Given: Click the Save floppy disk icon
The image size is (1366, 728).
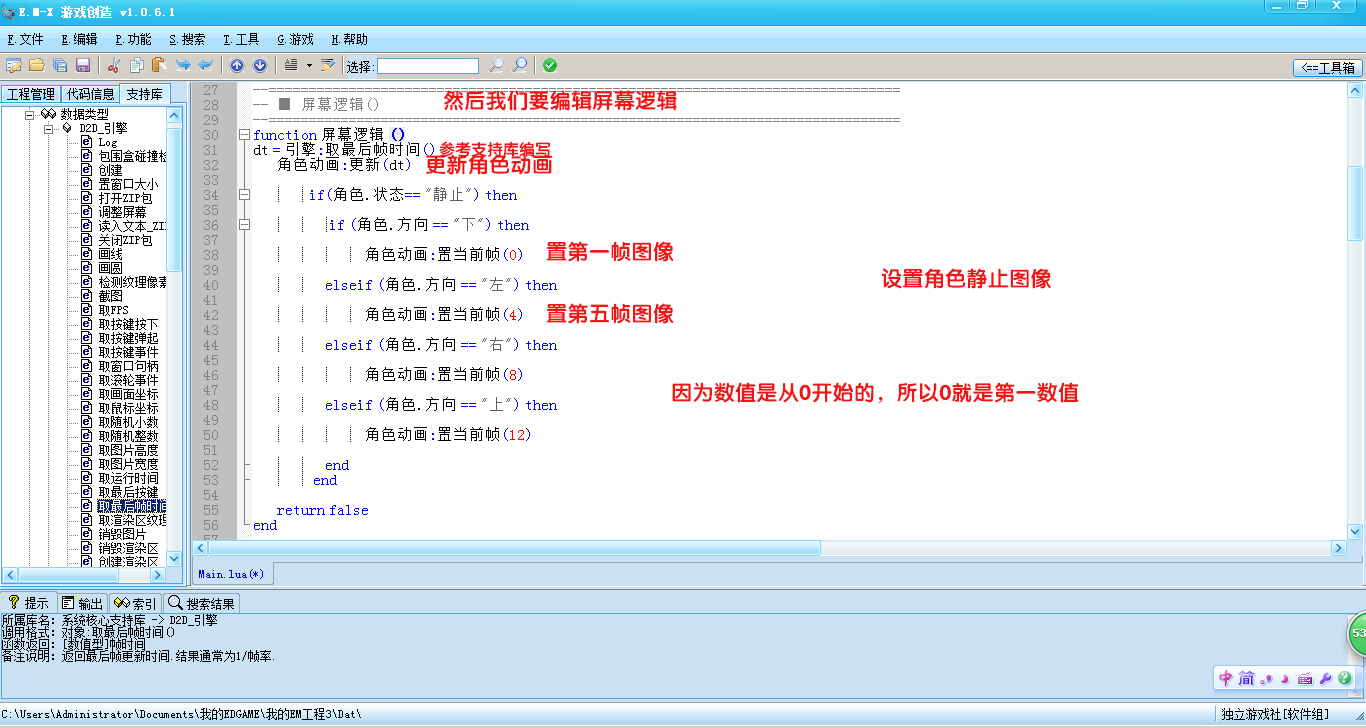Looking at the screenshot, I should click(83, 66).
